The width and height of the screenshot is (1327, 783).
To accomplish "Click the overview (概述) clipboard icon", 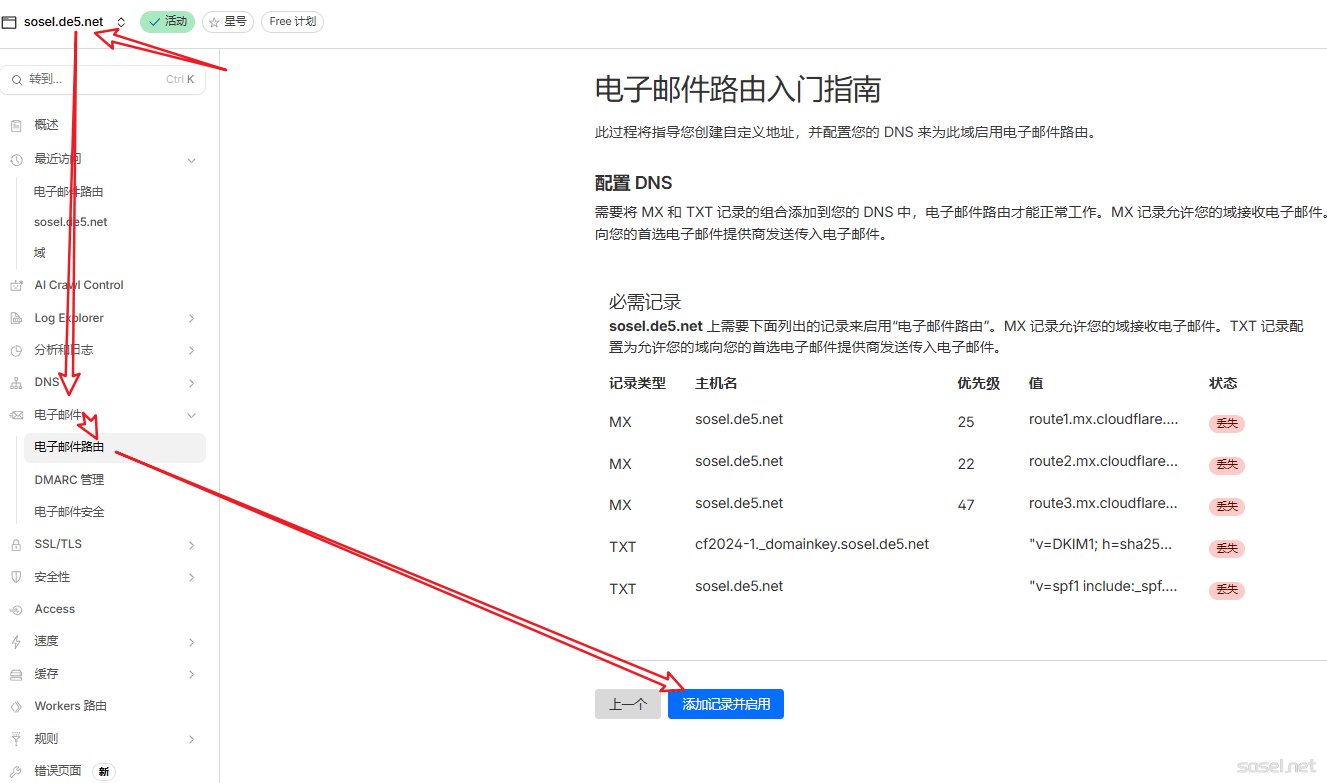I will (x=15, y=125).
